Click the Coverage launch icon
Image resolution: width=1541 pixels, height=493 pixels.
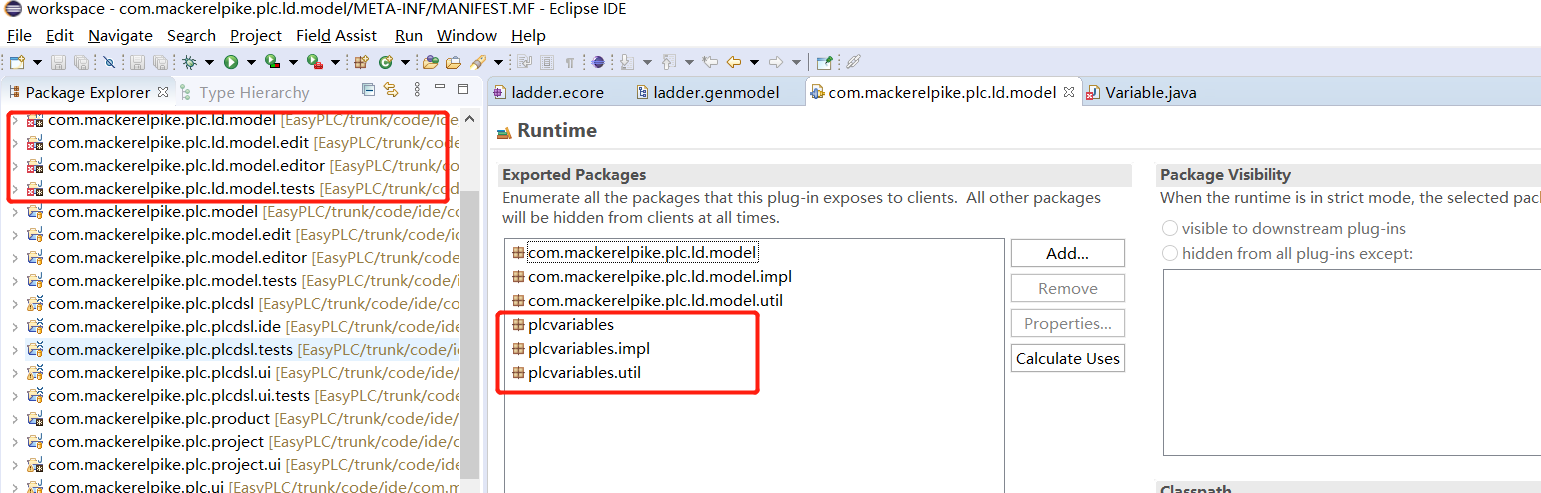(272, 62)
